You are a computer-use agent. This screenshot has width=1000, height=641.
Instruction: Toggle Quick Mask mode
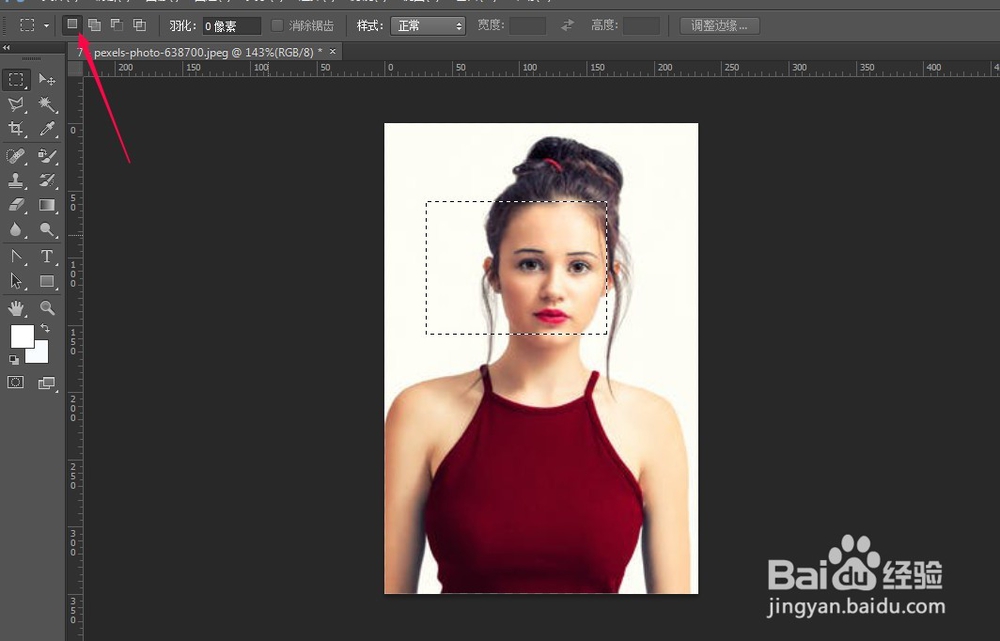click(x=16, y=382)
